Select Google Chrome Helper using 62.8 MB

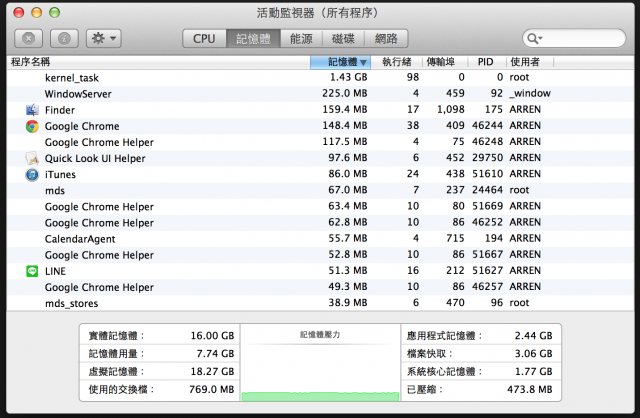320,223
